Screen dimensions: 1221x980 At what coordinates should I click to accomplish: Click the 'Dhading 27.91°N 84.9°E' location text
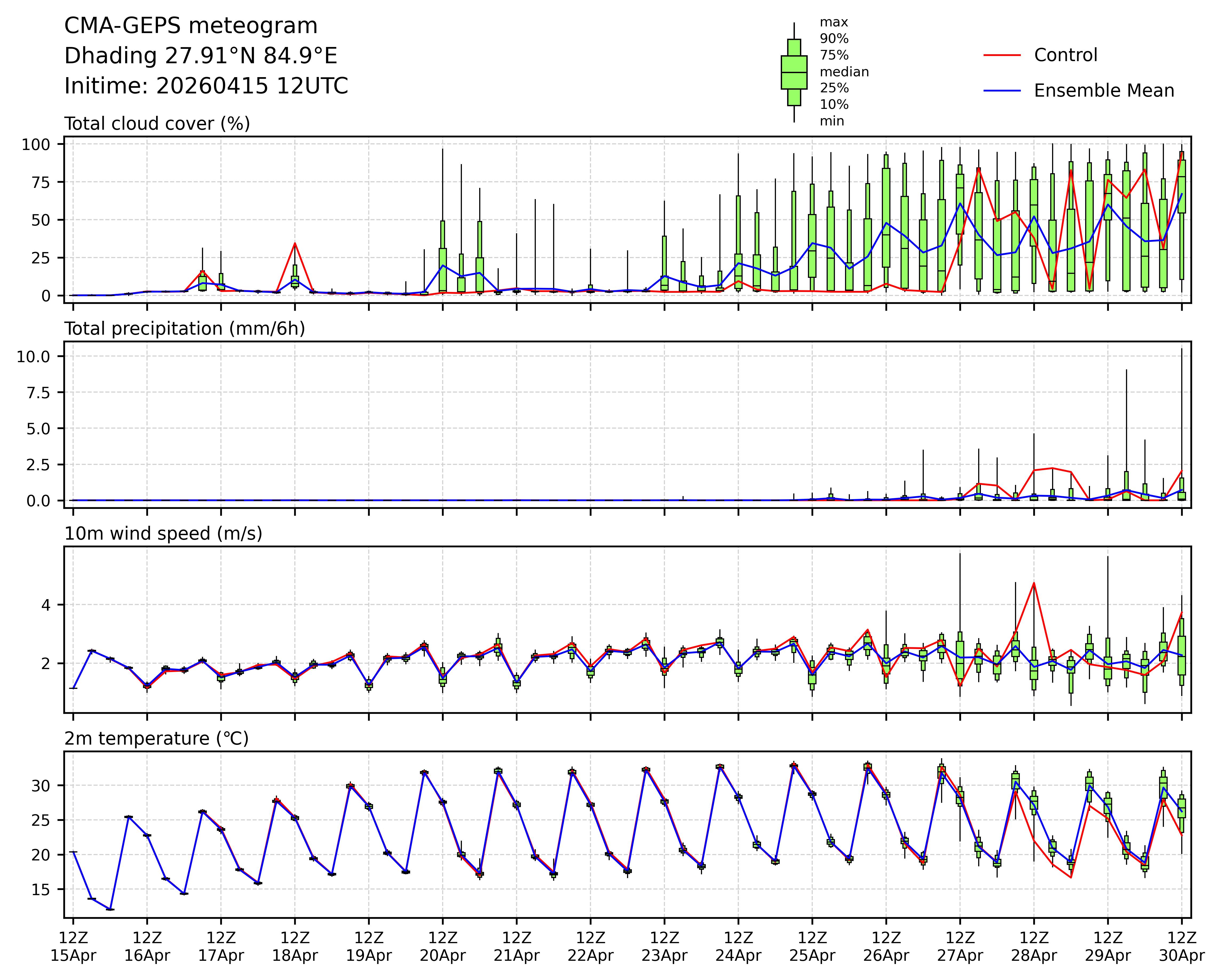point(200,56)
